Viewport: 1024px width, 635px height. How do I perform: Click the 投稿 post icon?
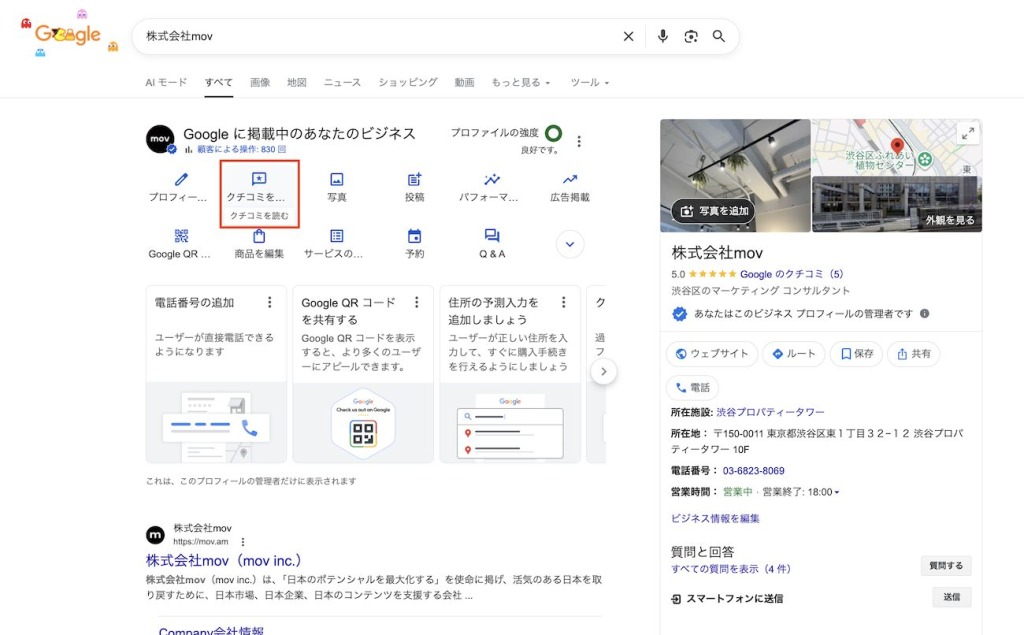414,180
